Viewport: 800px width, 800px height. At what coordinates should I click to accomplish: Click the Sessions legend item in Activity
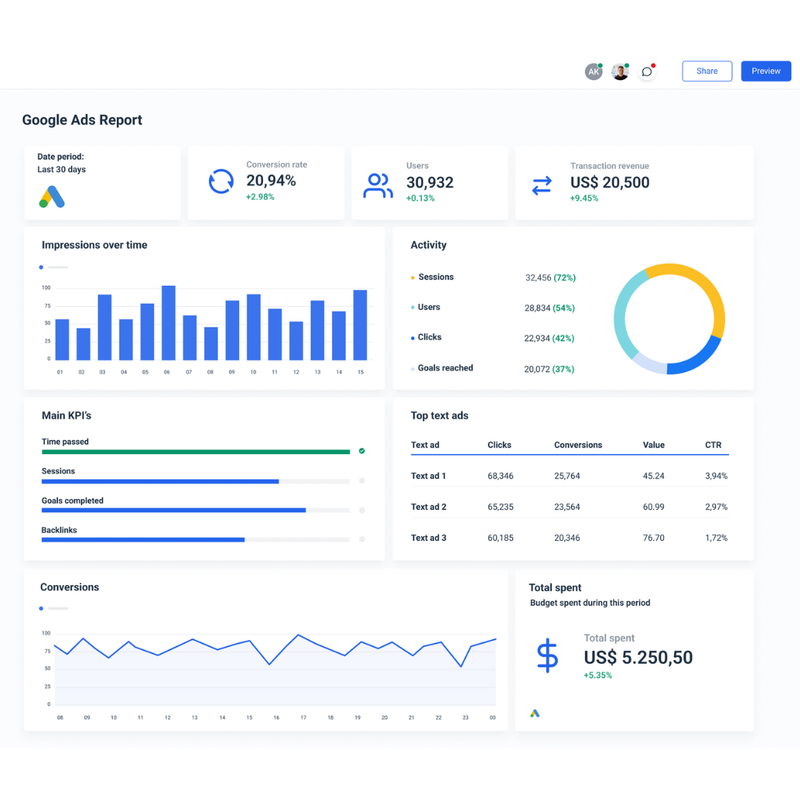tap(435, 277)
